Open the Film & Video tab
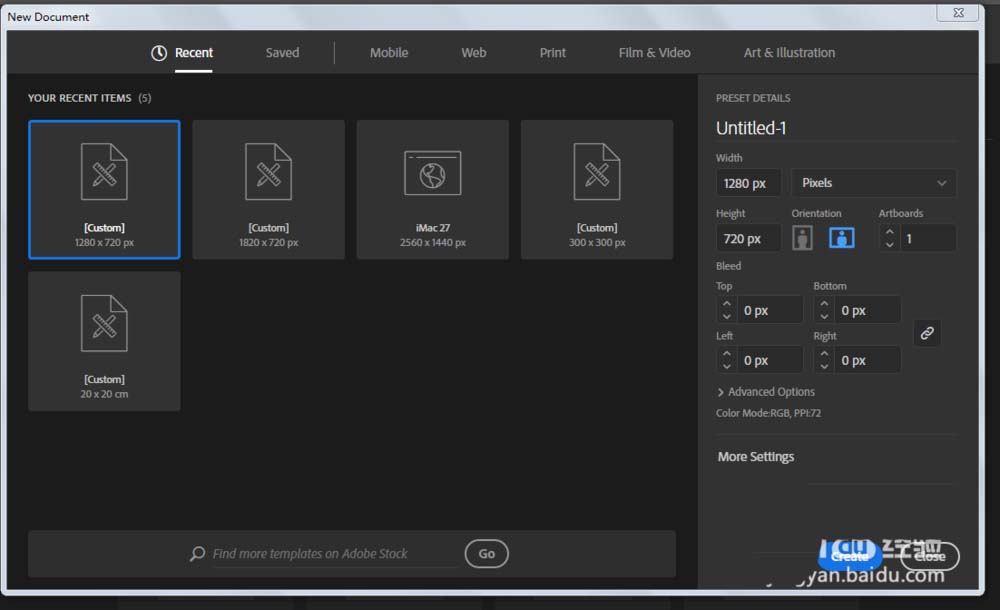 (654, 53)
